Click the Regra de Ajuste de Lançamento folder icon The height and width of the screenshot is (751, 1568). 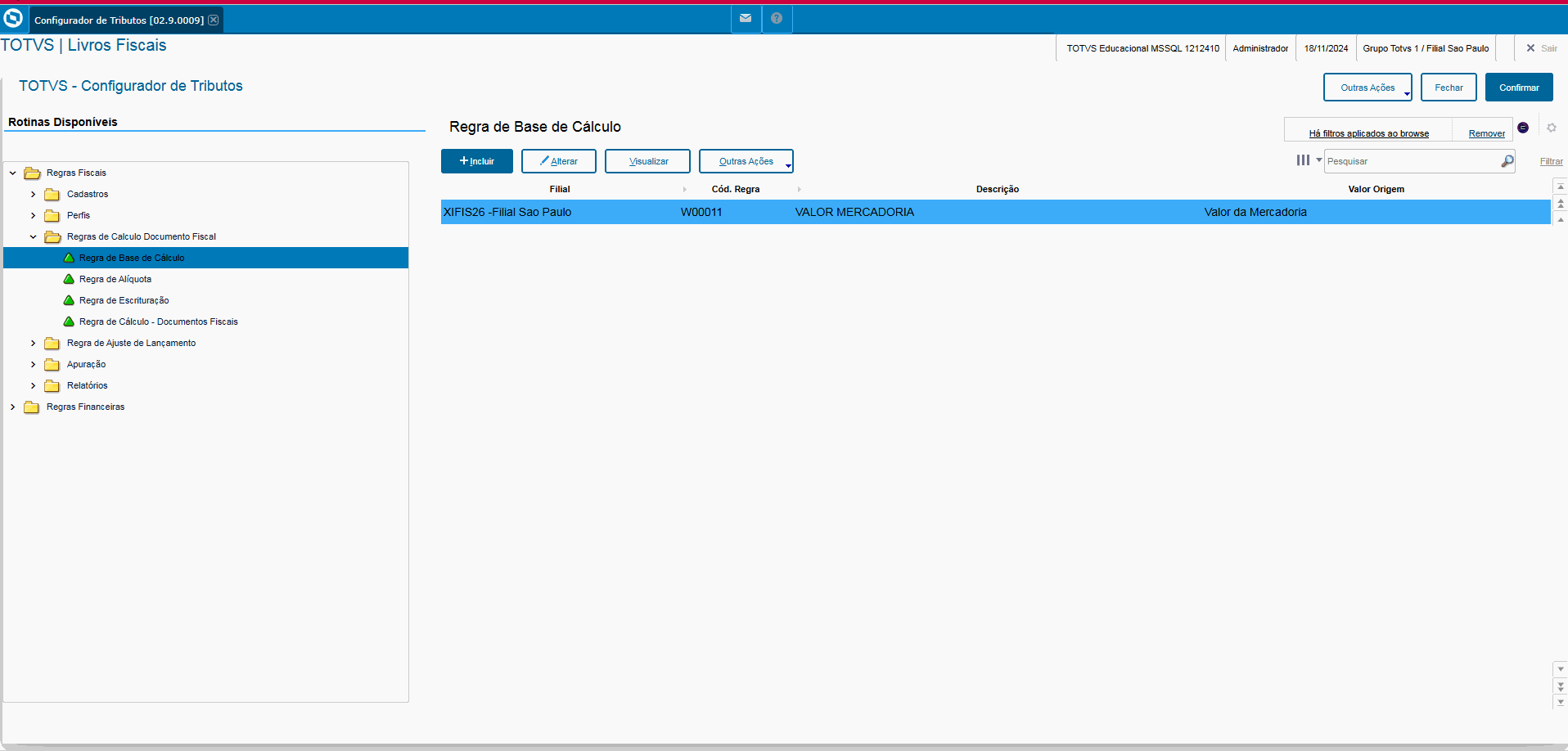click(x=52, y=343)
